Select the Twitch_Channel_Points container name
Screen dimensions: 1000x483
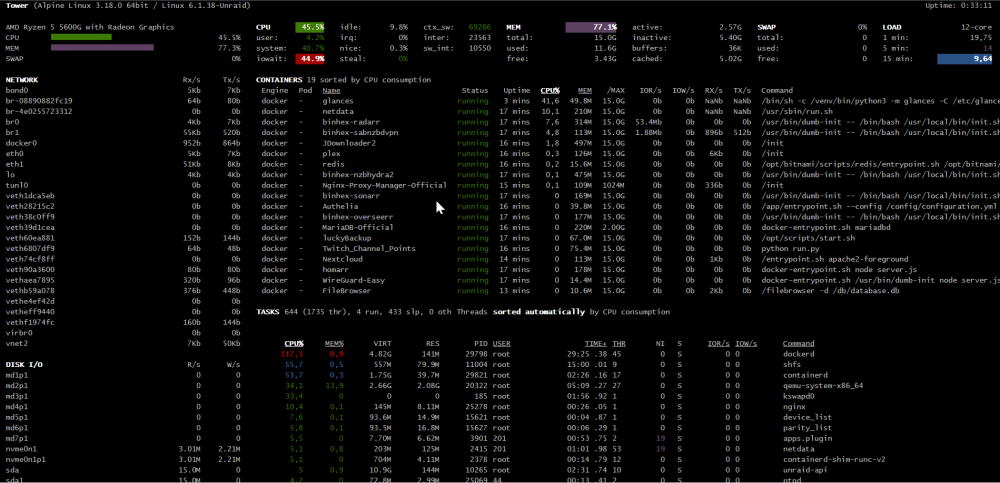pos(369,248)
